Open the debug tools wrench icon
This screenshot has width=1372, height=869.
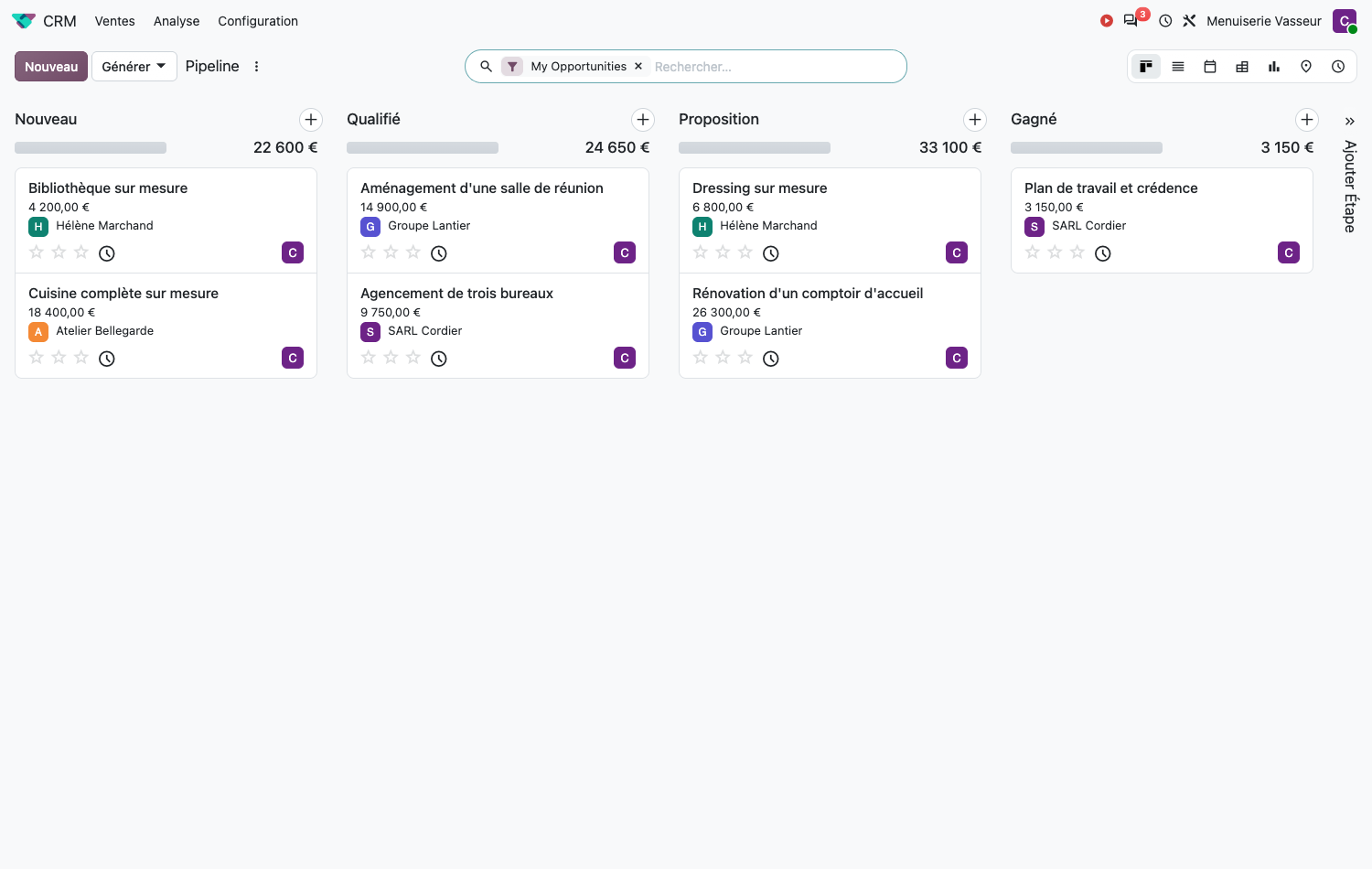click(1189, 21)
